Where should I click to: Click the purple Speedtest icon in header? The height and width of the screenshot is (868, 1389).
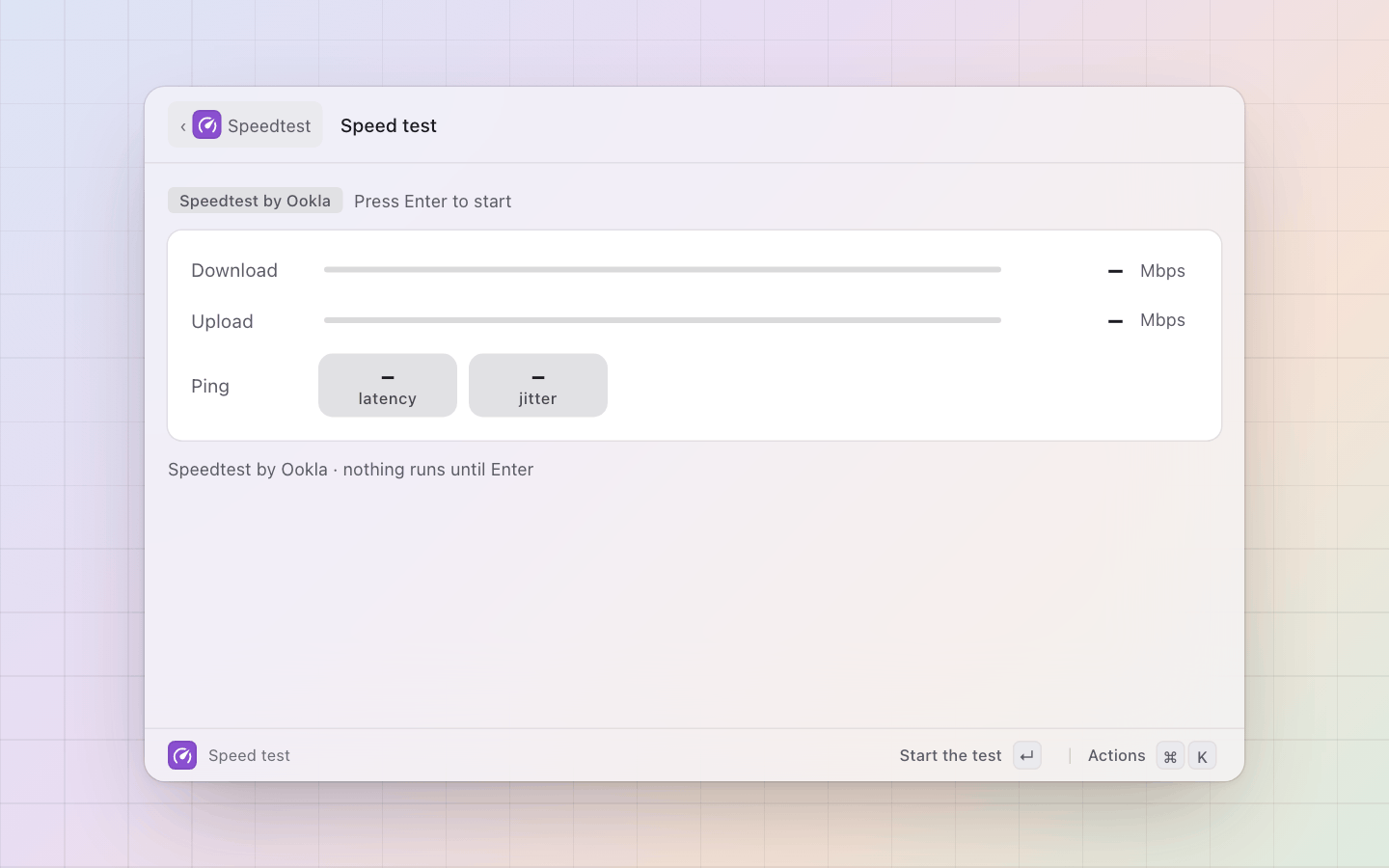pos(206,125)
